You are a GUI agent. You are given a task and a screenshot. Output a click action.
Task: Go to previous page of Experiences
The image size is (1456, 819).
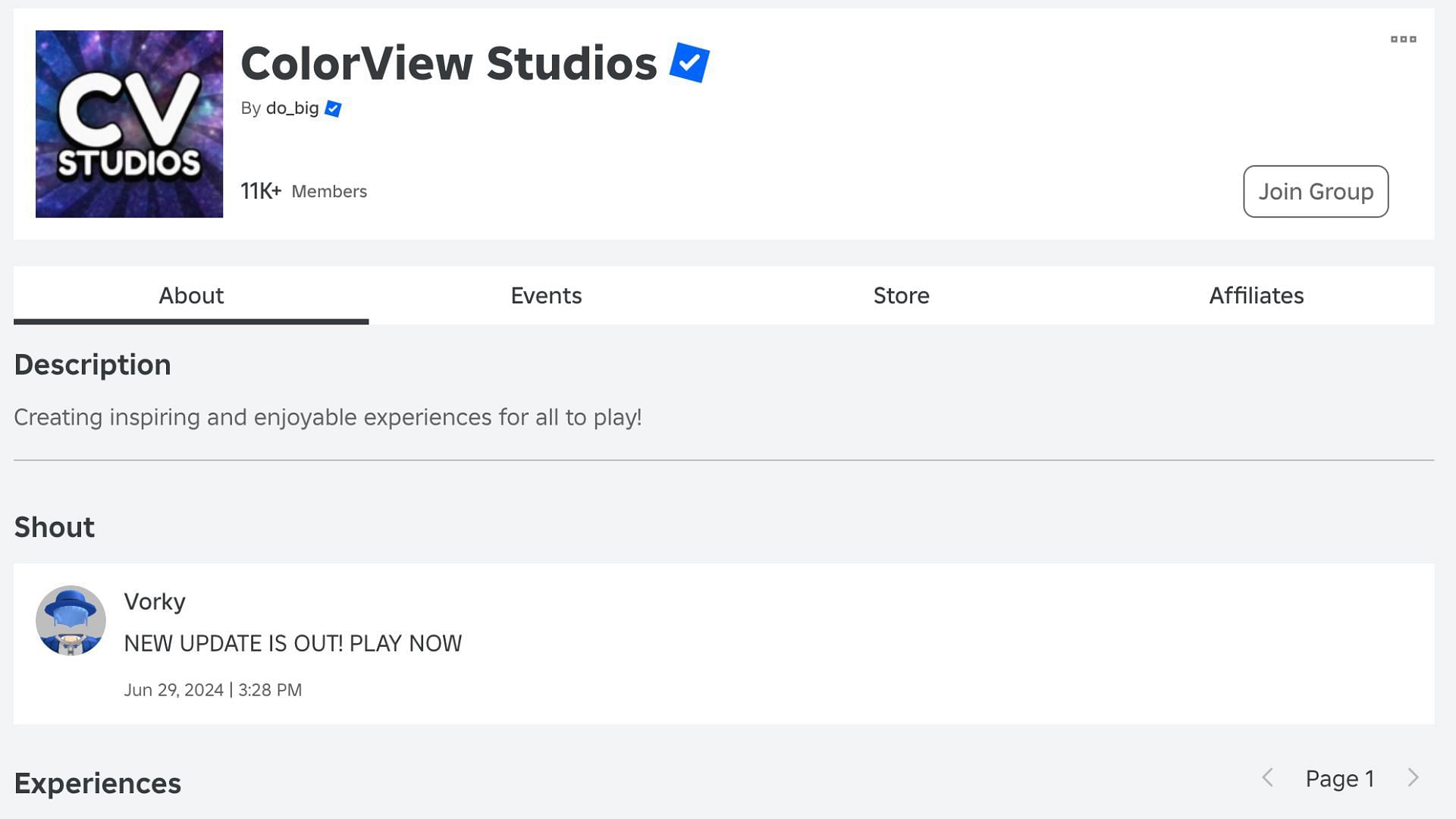(1267, 778)
